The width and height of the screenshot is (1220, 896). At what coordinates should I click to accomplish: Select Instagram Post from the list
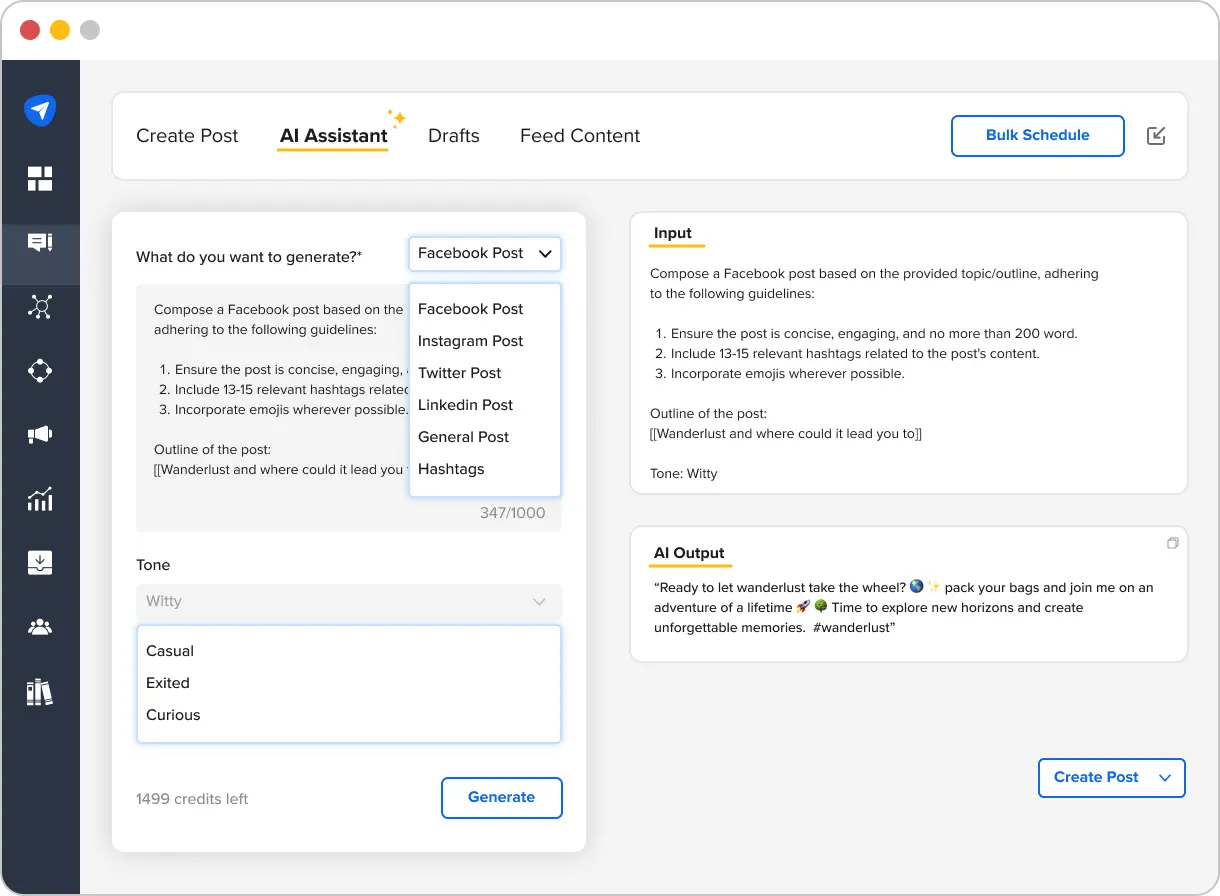tap(470, 341)
